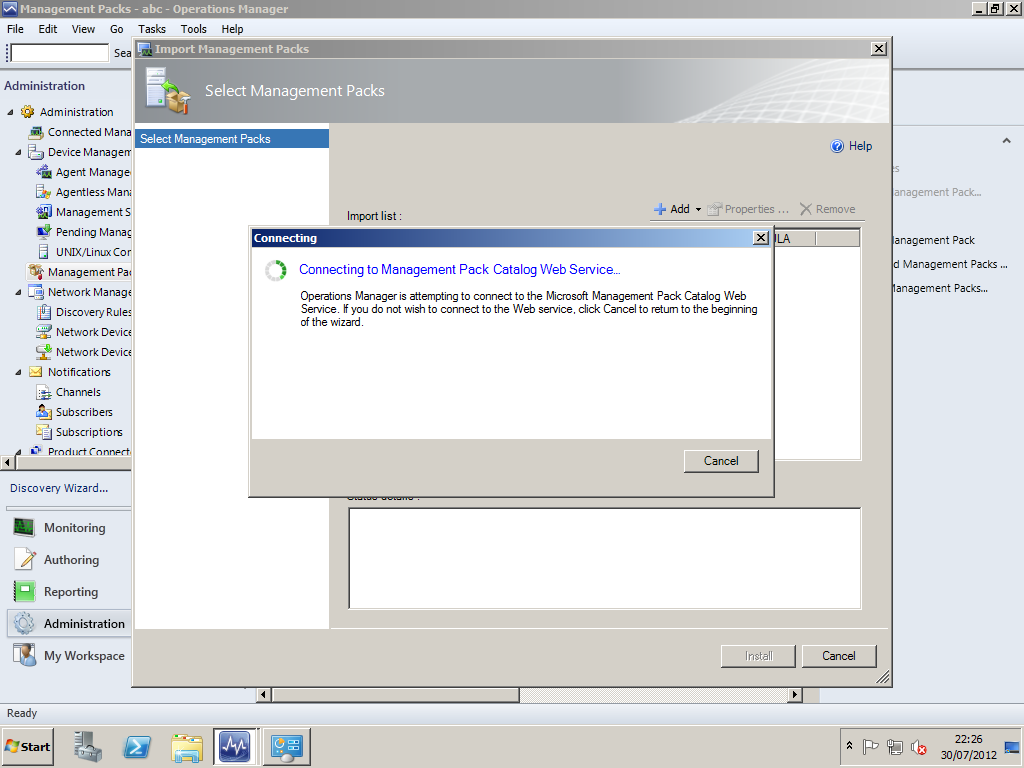Click the Channels icon

click(44, 392)
